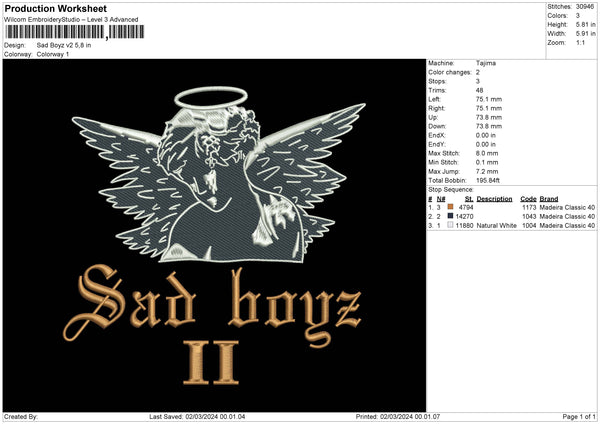Viewport: 600px width, 424px height.
Task: Click the embroidered 'Sad boyz' lettering
Action: tap(212, 304)
